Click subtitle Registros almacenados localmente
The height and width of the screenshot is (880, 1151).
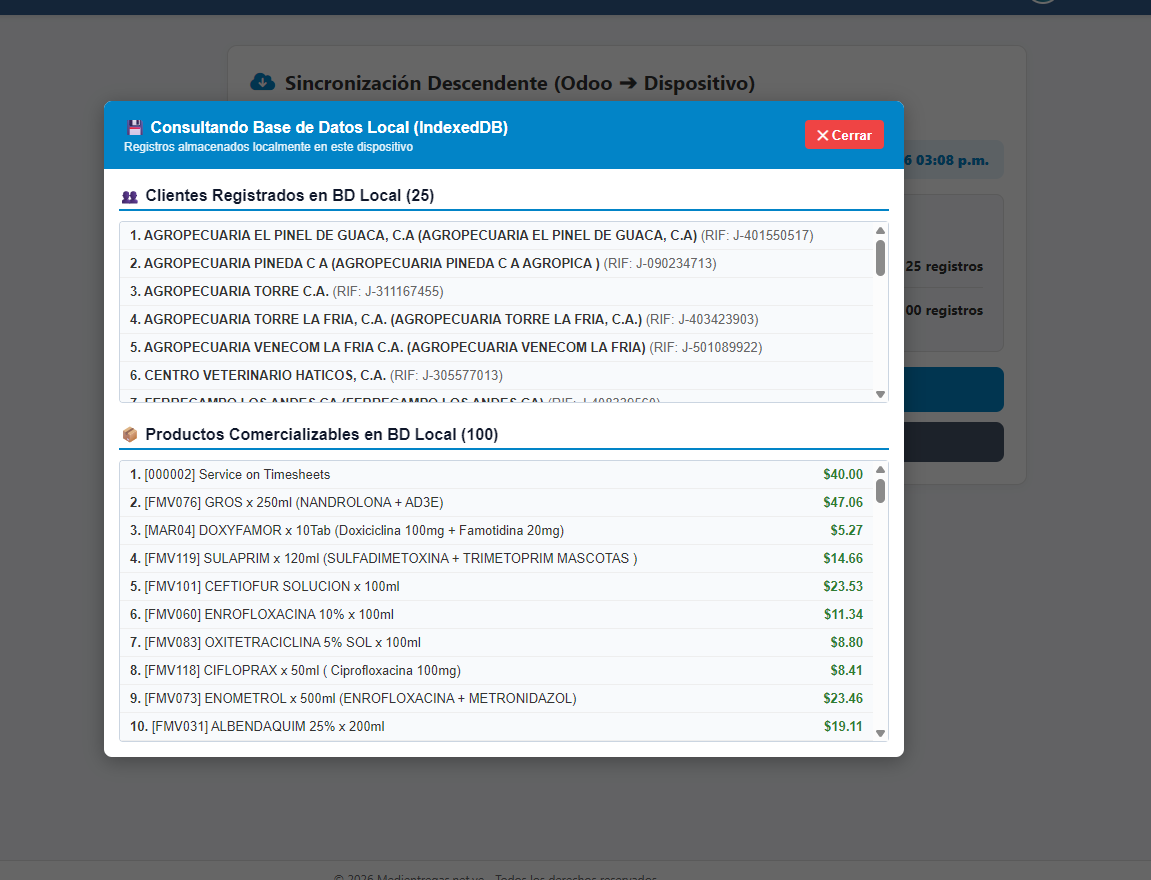[268, 147]
